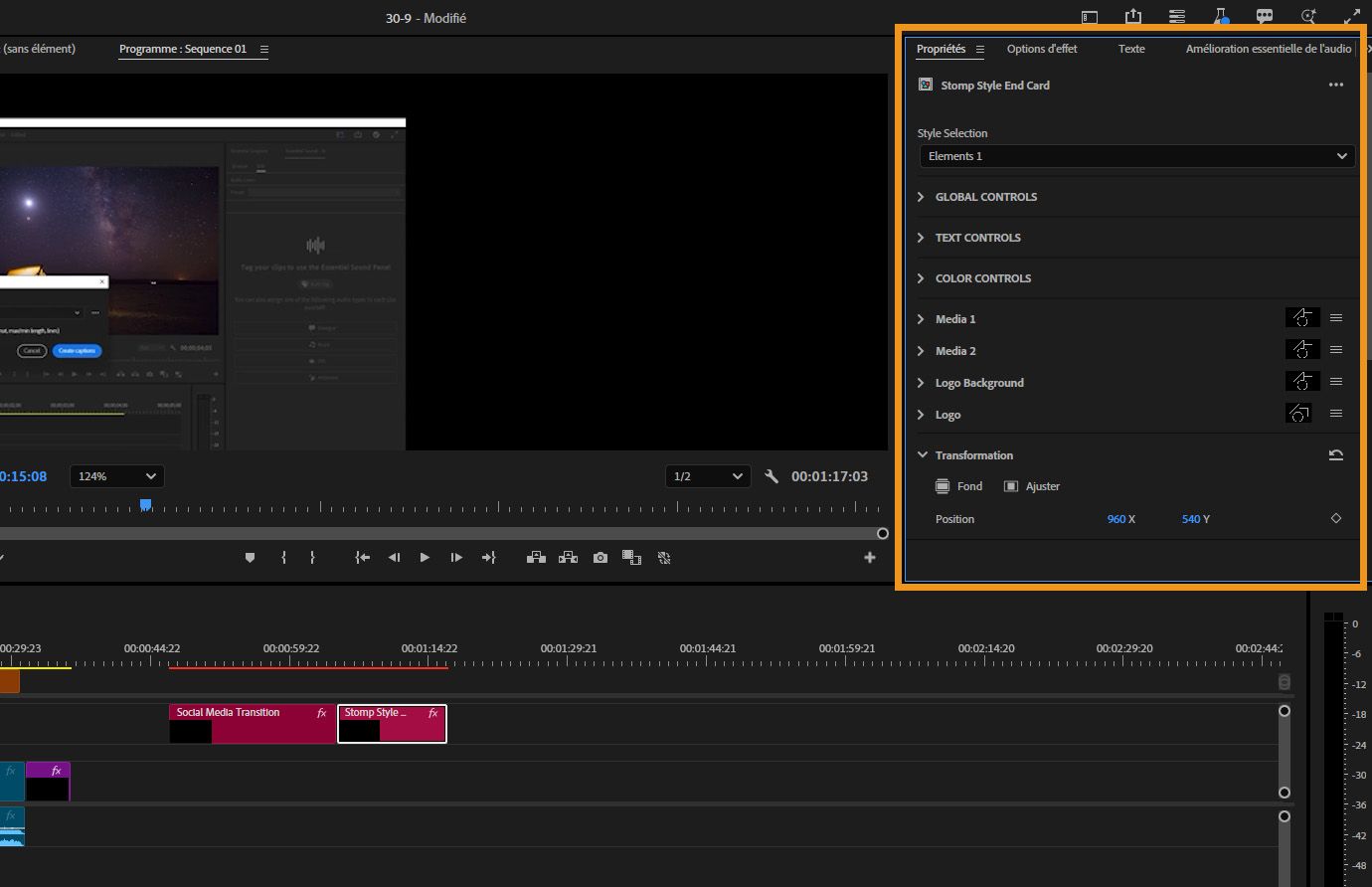The height and width of the screenshot is (887, 1372).
Task: Toggle the Ajuster fit-frame option
Action: 1032,486
